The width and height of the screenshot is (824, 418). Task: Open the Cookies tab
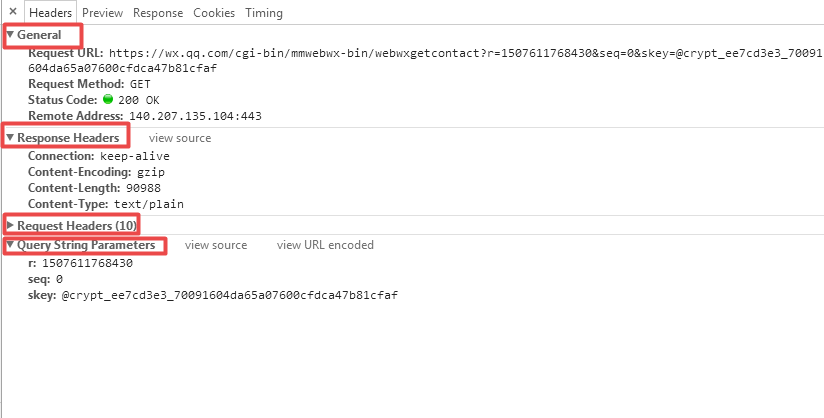pos(213,13)
